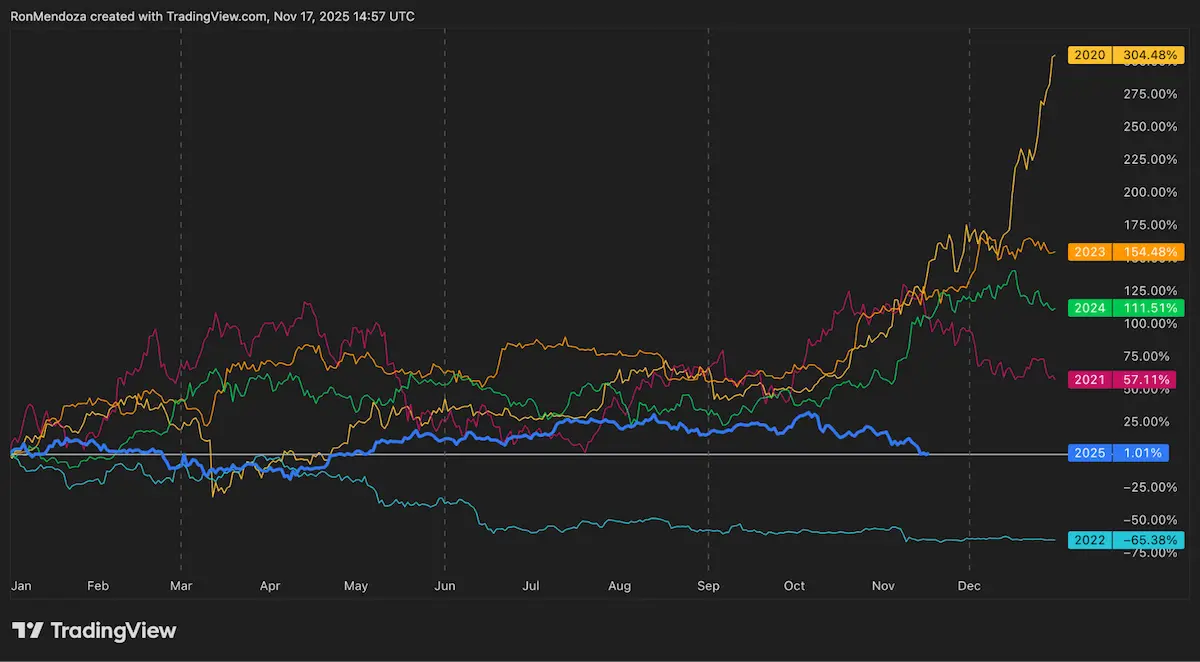Viewport: 1200px width, 662px height.
Task: Click the Dec label on the time axis
Action: point(968,586)
